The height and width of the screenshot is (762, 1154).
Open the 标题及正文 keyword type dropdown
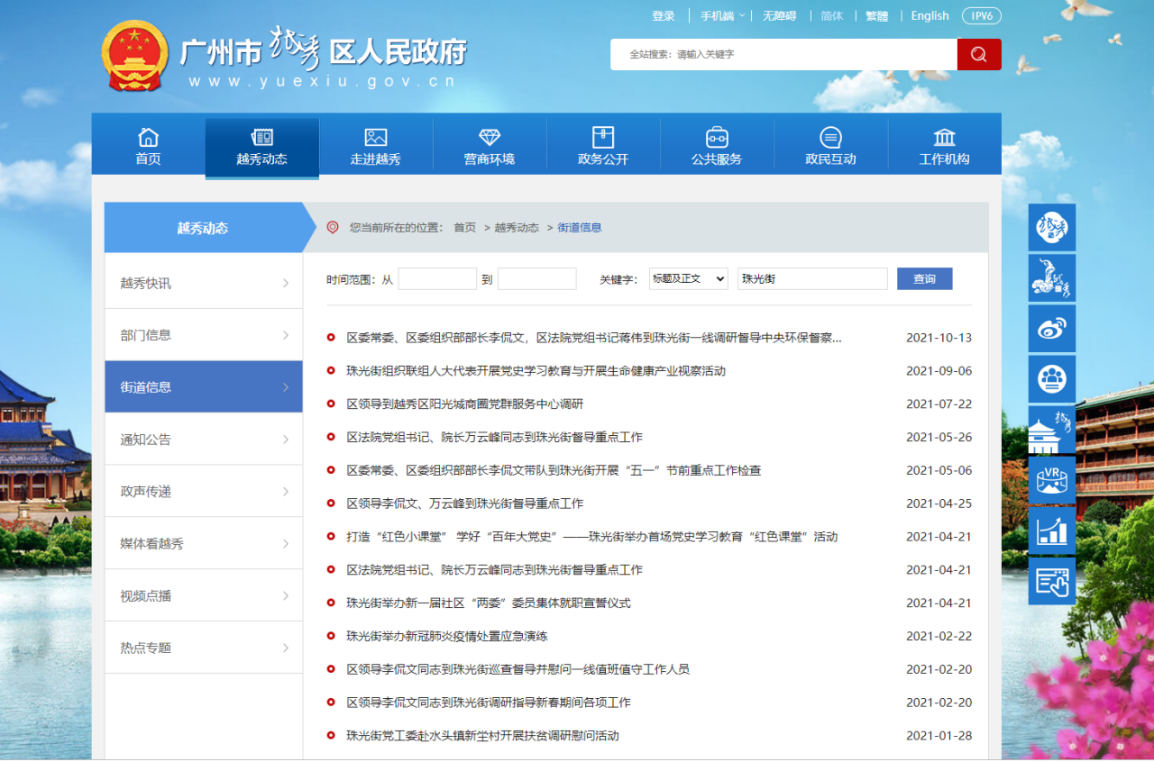pos(688,279)
